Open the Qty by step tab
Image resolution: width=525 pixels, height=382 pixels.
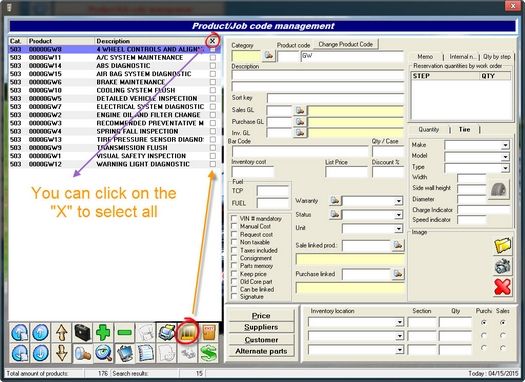point(497,57)
